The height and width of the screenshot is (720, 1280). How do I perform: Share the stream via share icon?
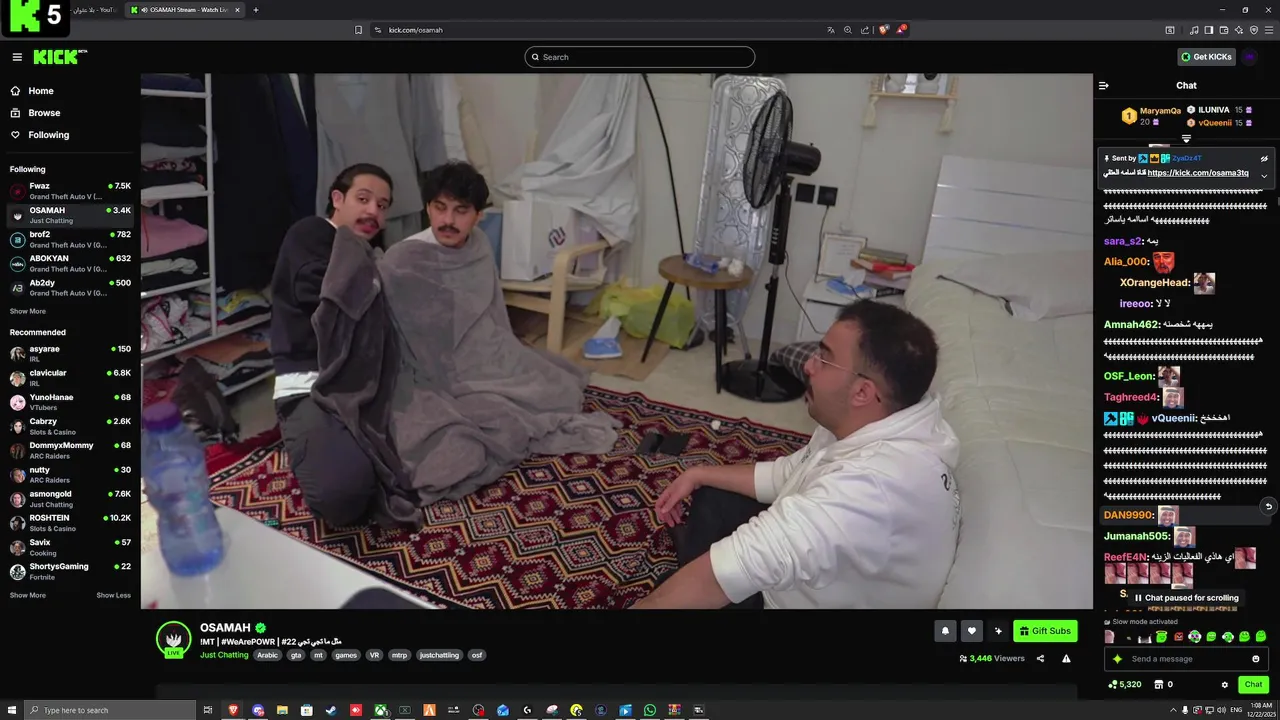tap(1040, 659)
